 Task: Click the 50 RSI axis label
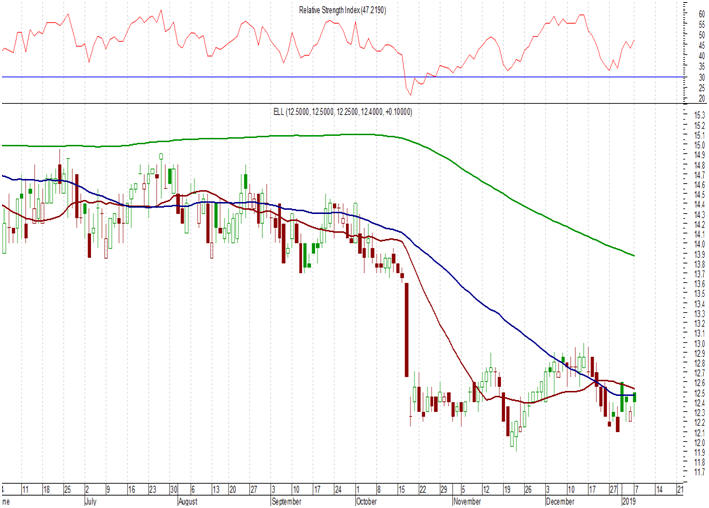coord(702,35)
